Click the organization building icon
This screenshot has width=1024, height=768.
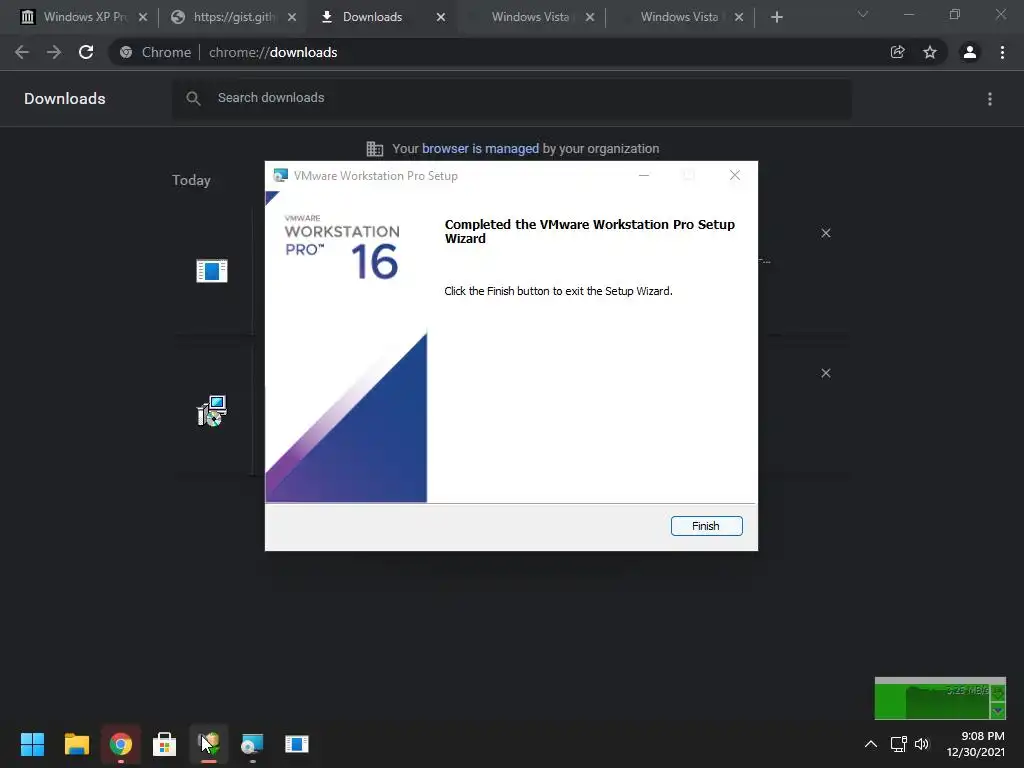pos(375,149)
